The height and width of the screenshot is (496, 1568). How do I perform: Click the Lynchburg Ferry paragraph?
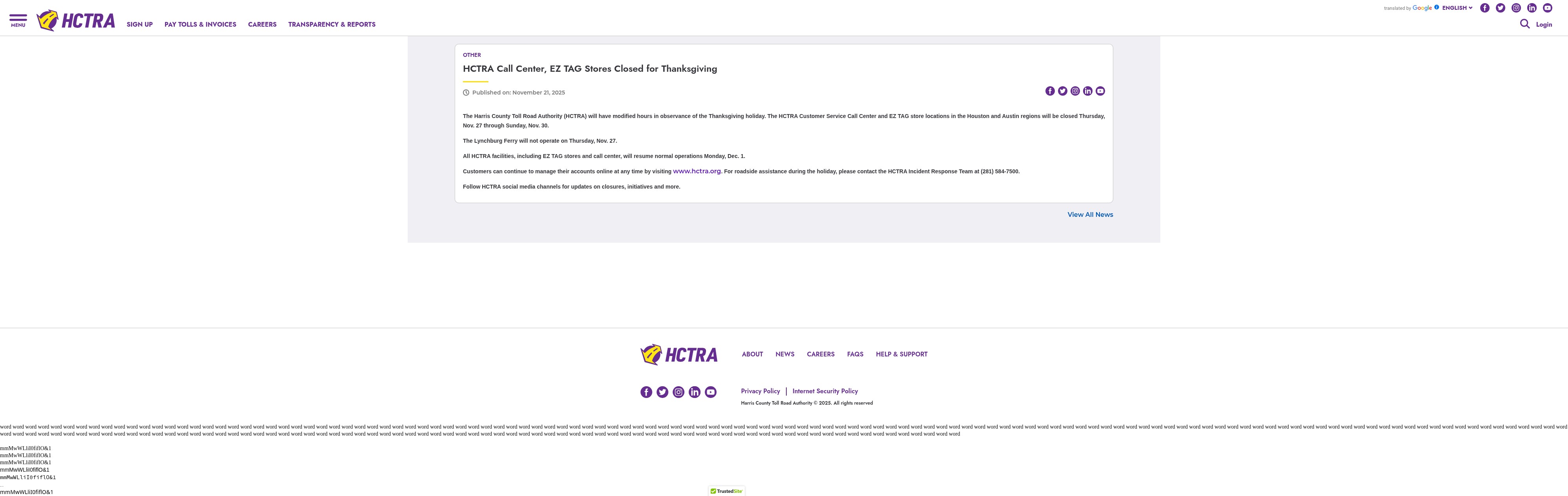click(x=540, y=141)
